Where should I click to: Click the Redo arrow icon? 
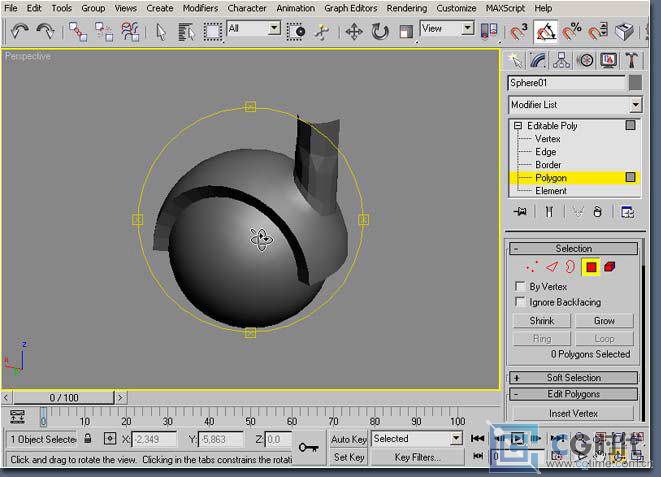click(x=45, y=32)
